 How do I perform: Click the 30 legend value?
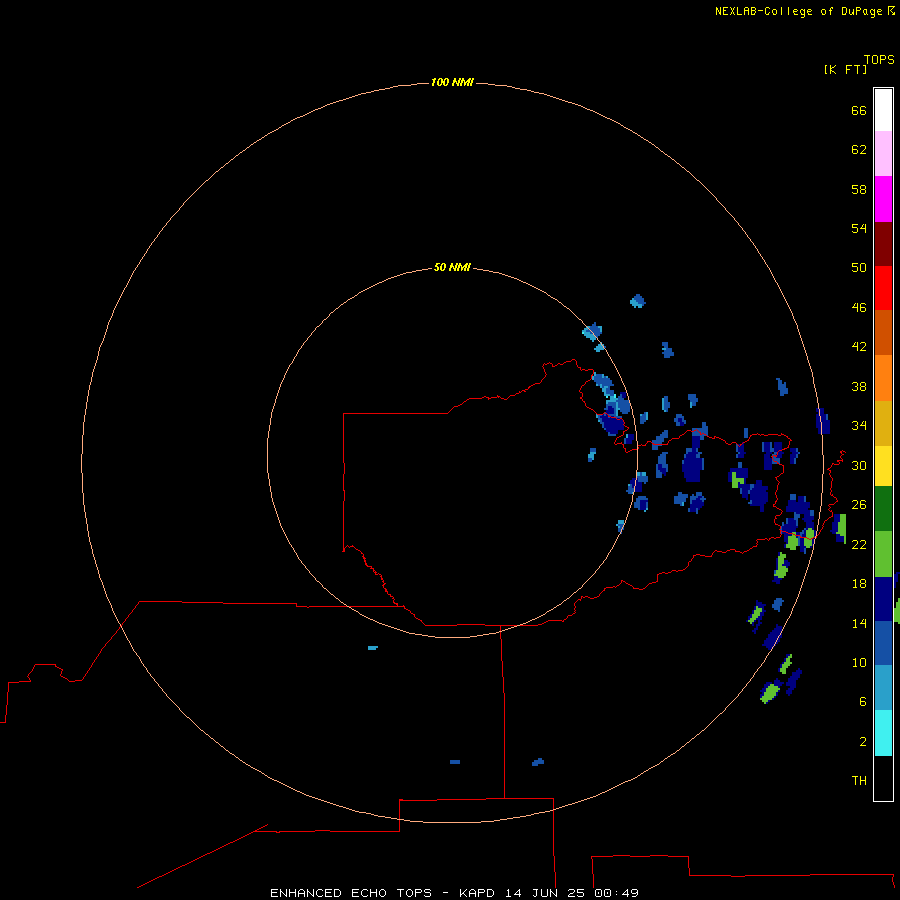click(x=859, y=465)
